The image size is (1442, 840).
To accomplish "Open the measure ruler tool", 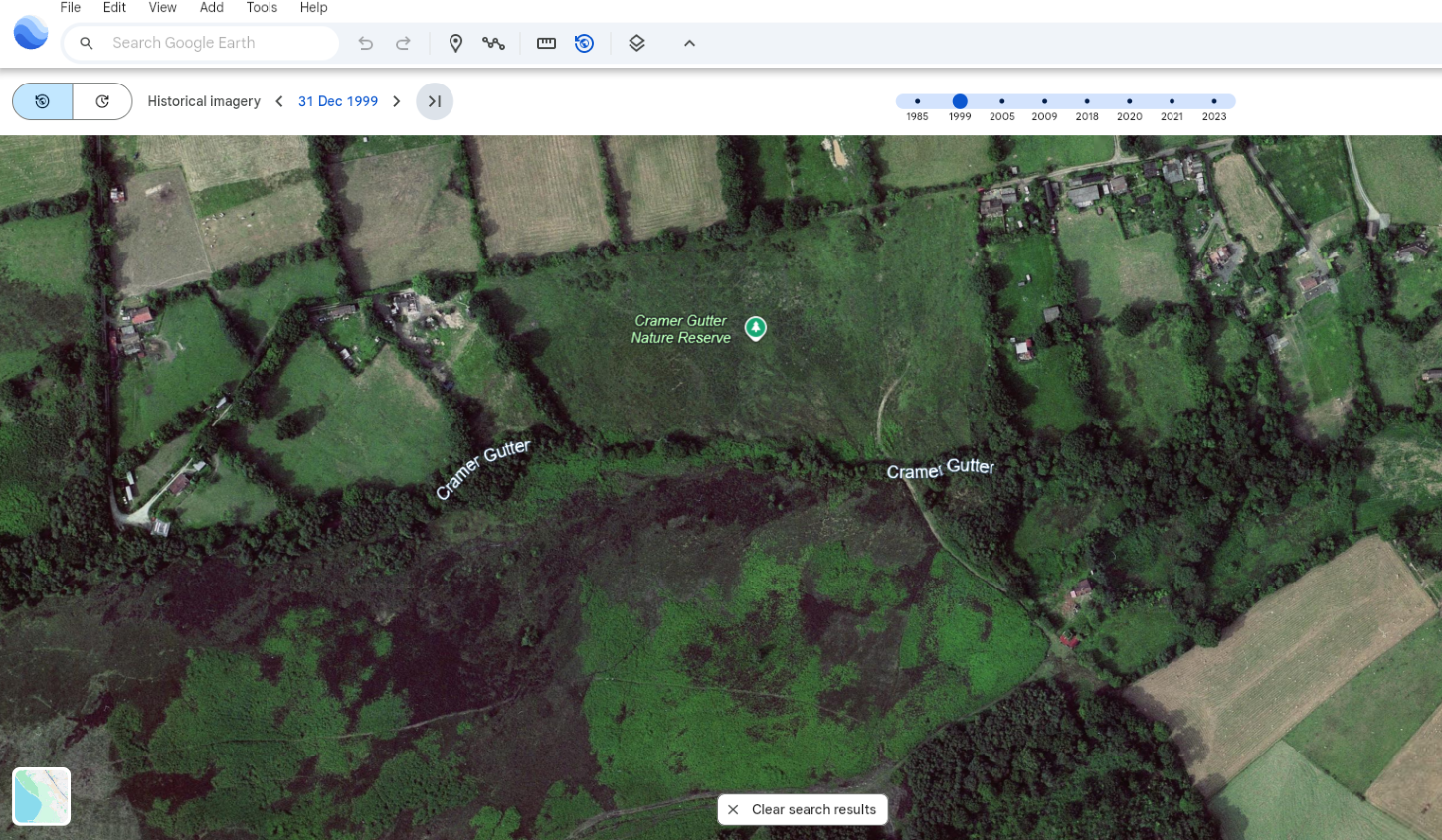I will pyautogui.click(x=546, y=43).
